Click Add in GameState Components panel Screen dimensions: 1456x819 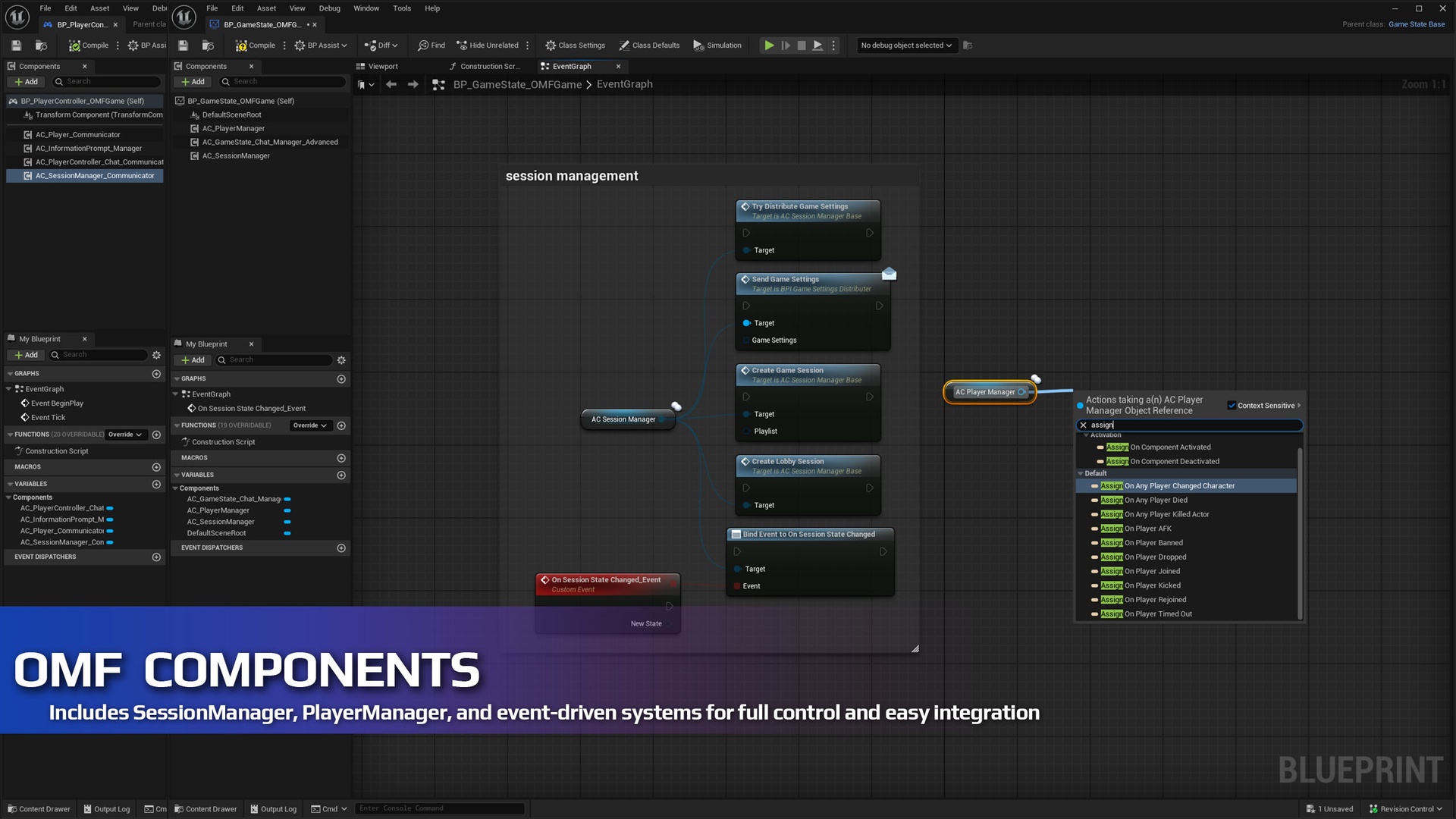[x=193, y=82]
